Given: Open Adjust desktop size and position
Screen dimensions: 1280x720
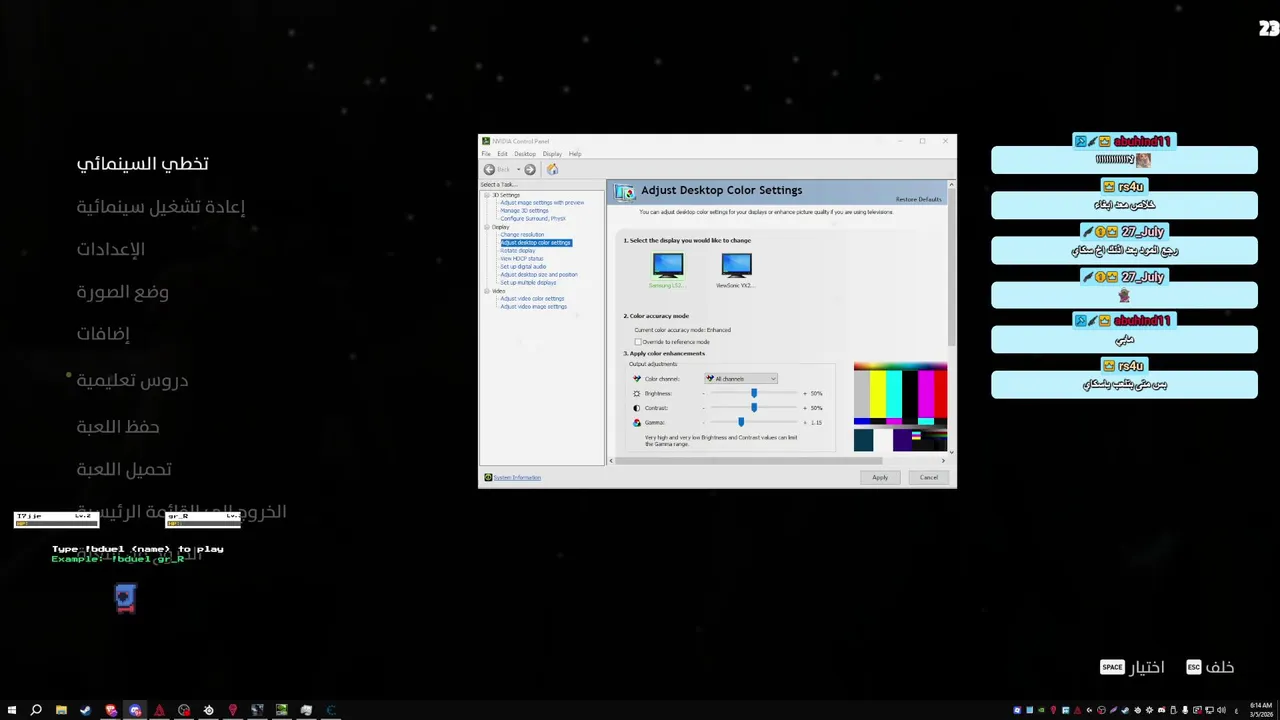Looking at the screenshot, I should tap(539, 275).
